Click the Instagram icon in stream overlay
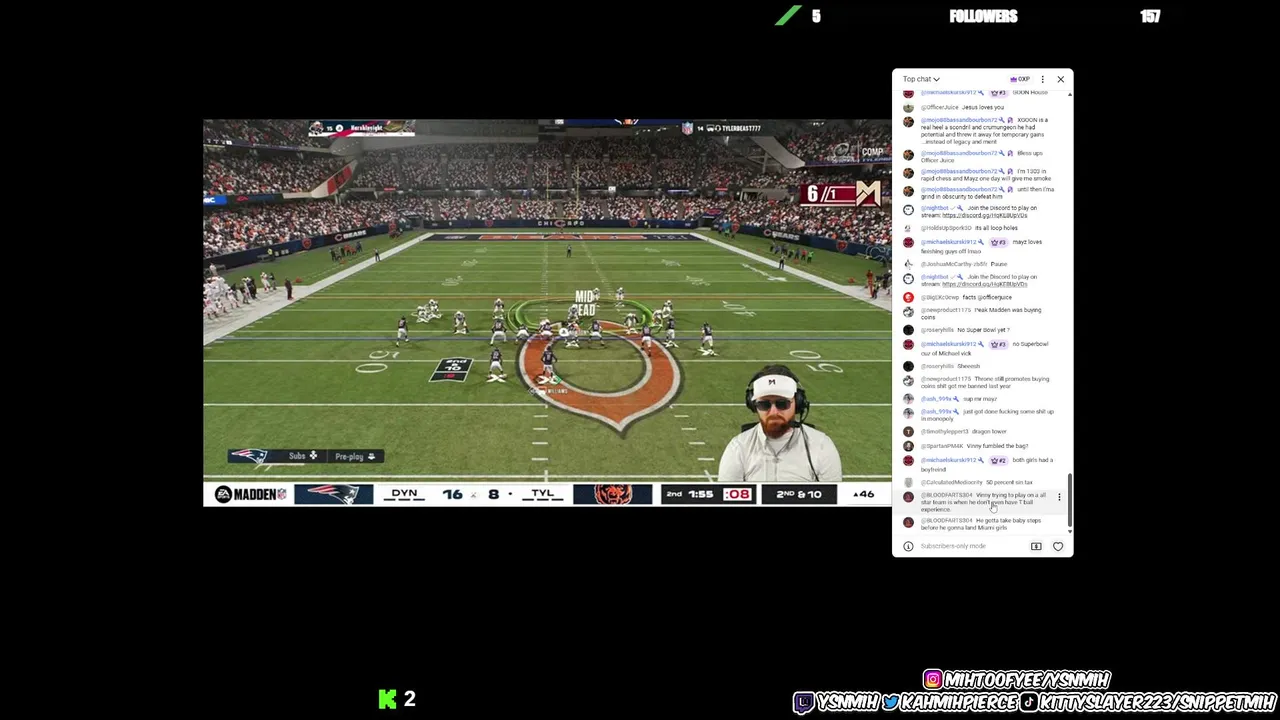1280x720 pixels. pos(933,679)
